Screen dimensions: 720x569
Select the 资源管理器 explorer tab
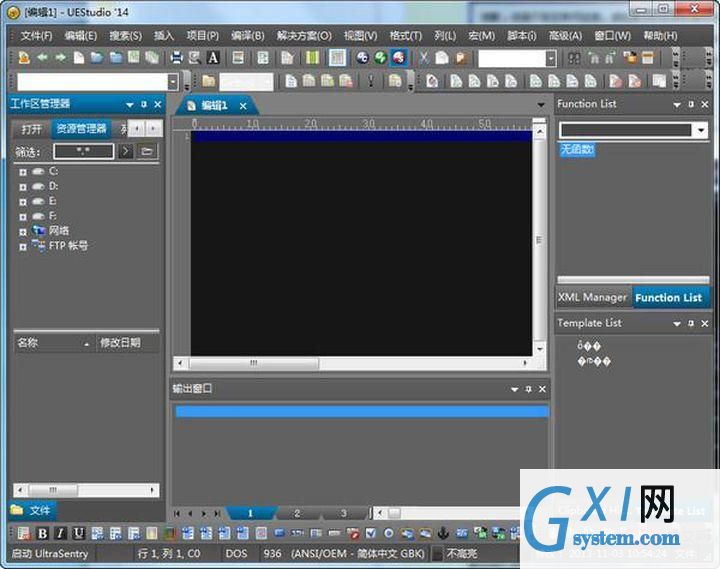click(x=81, y=129)
